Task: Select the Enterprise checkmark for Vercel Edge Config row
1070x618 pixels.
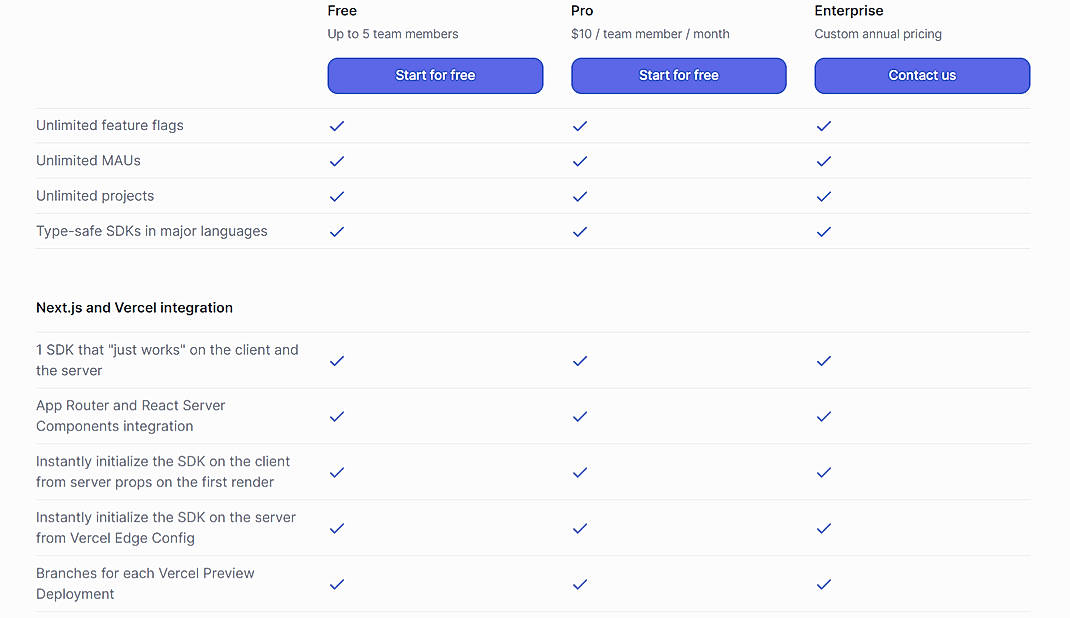Action: click(824, 528)
